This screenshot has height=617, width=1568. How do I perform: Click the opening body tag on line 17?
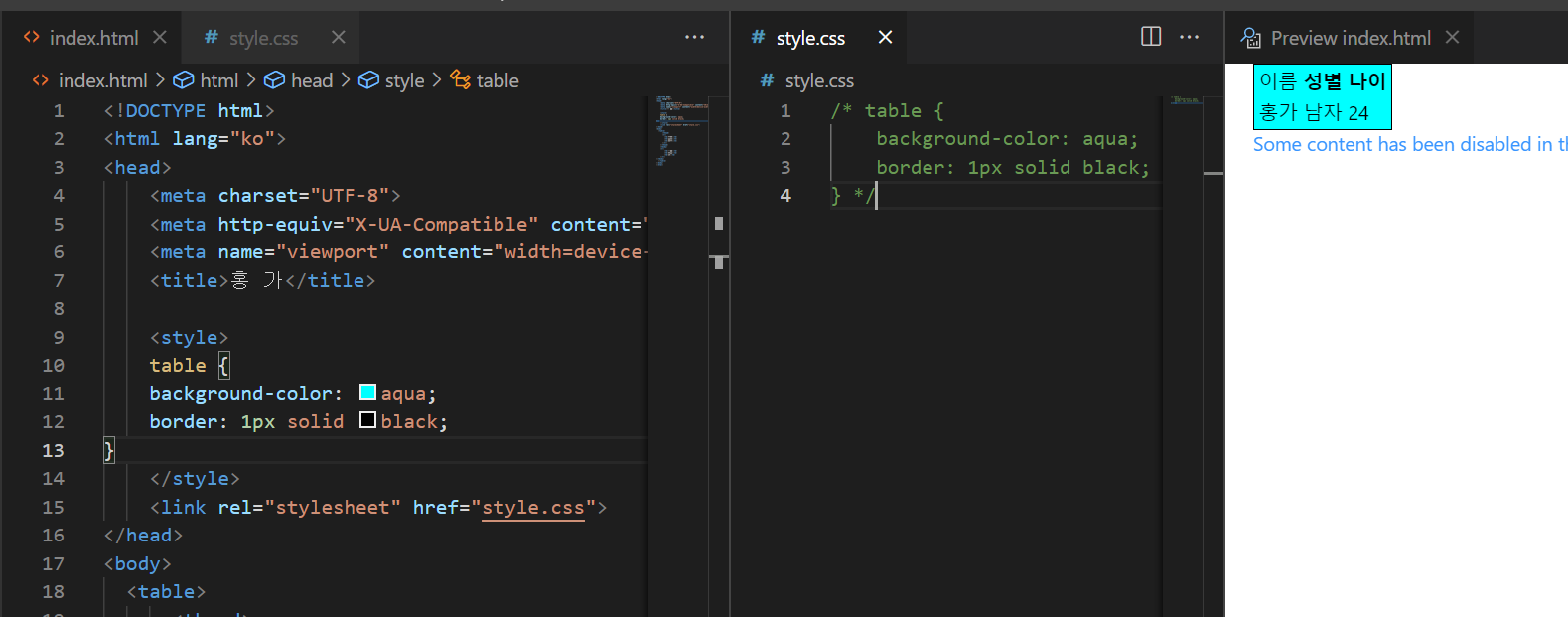coord(137,563)
